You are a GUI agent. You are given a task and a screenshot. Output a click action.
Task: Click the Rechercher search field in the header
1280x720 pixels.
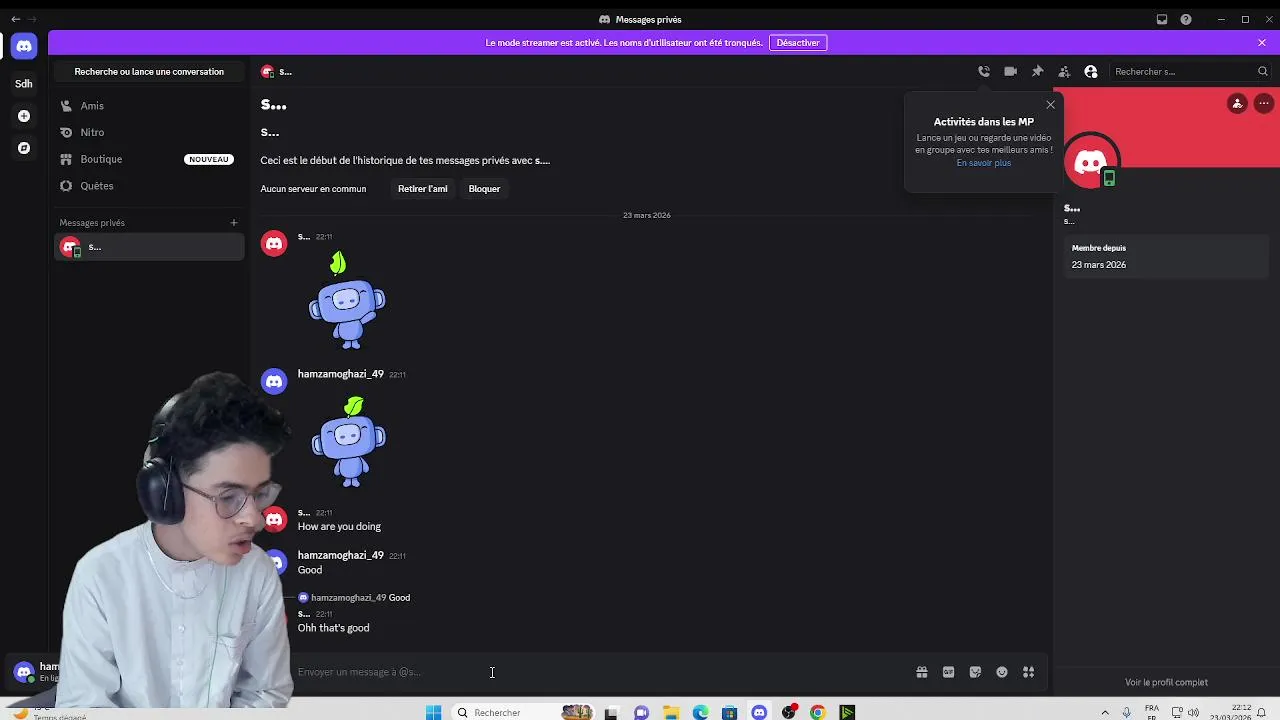(x=1190, y=71)
